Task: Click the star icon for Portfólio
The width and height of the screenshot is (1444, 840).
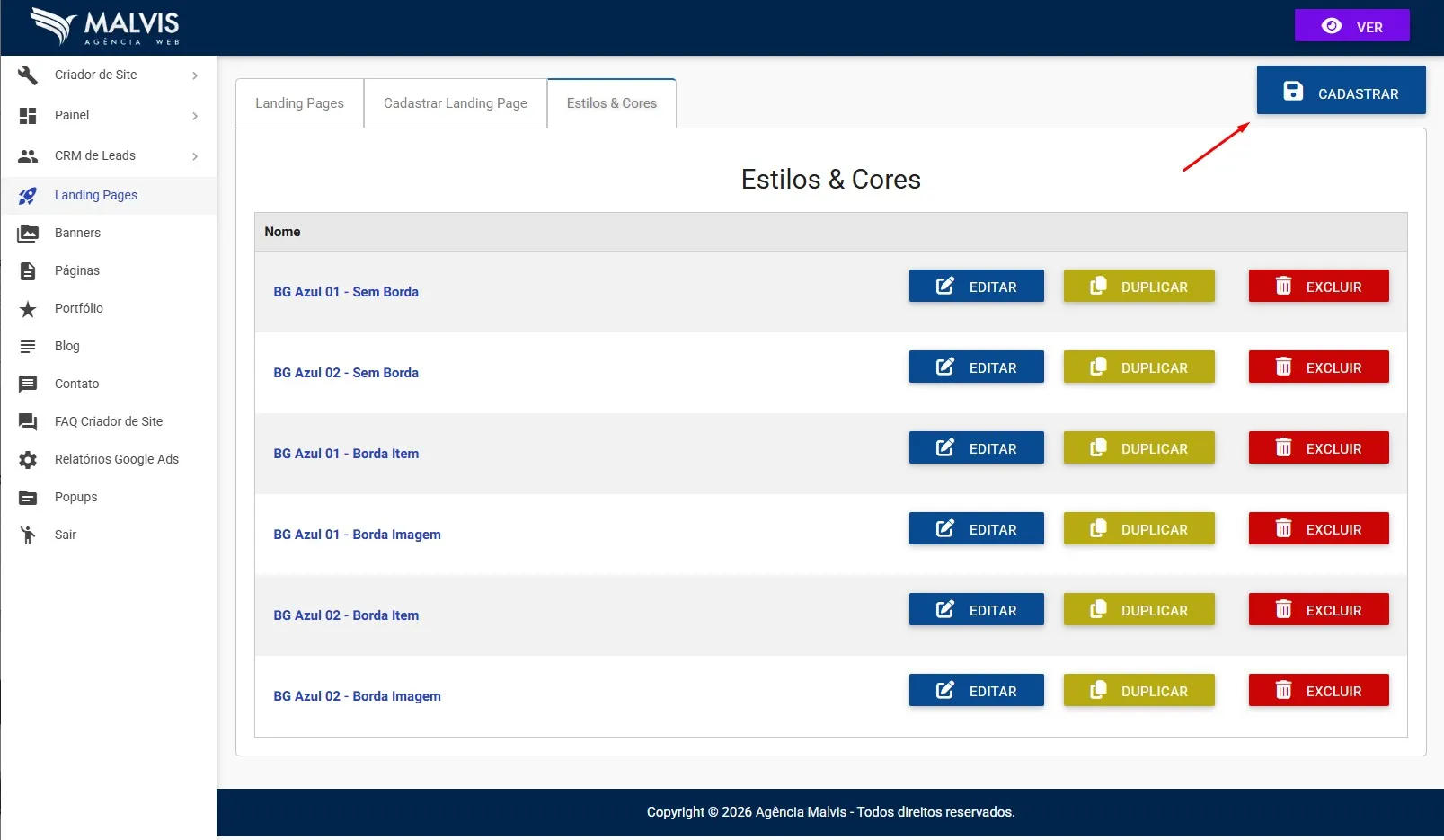Action: 28,309
